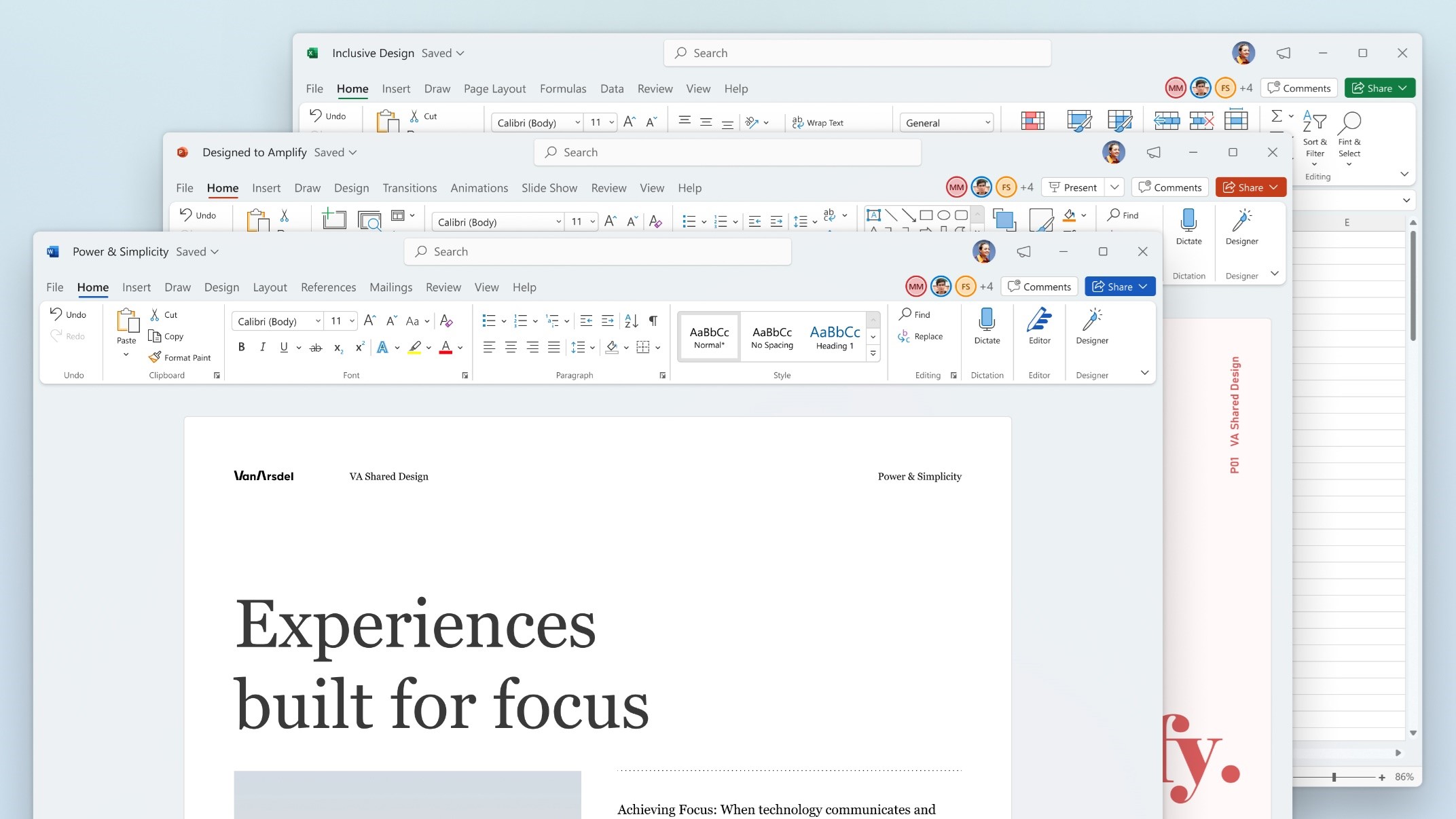Toggle the Wrap Text checkbox in Excel
Viewport: 1456px width, 819px height.
[820, 122]
